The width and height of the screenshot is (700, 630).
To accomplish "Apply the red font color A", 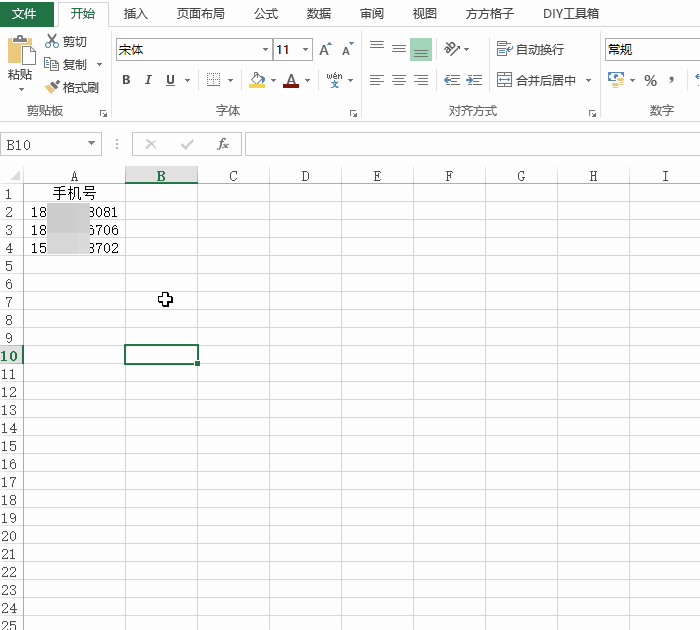I will [291, 80].
